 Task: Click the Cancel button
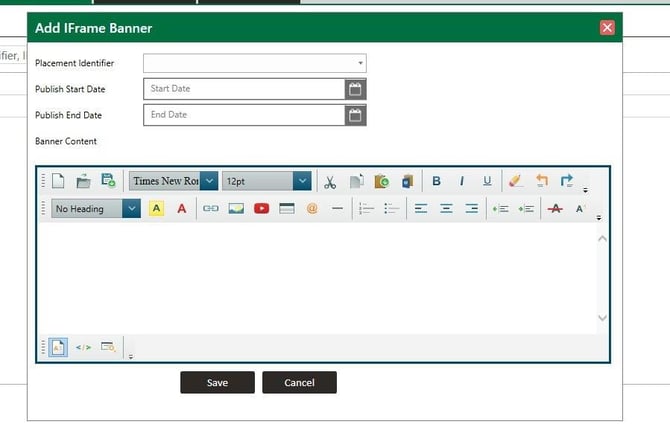[299, 382]
